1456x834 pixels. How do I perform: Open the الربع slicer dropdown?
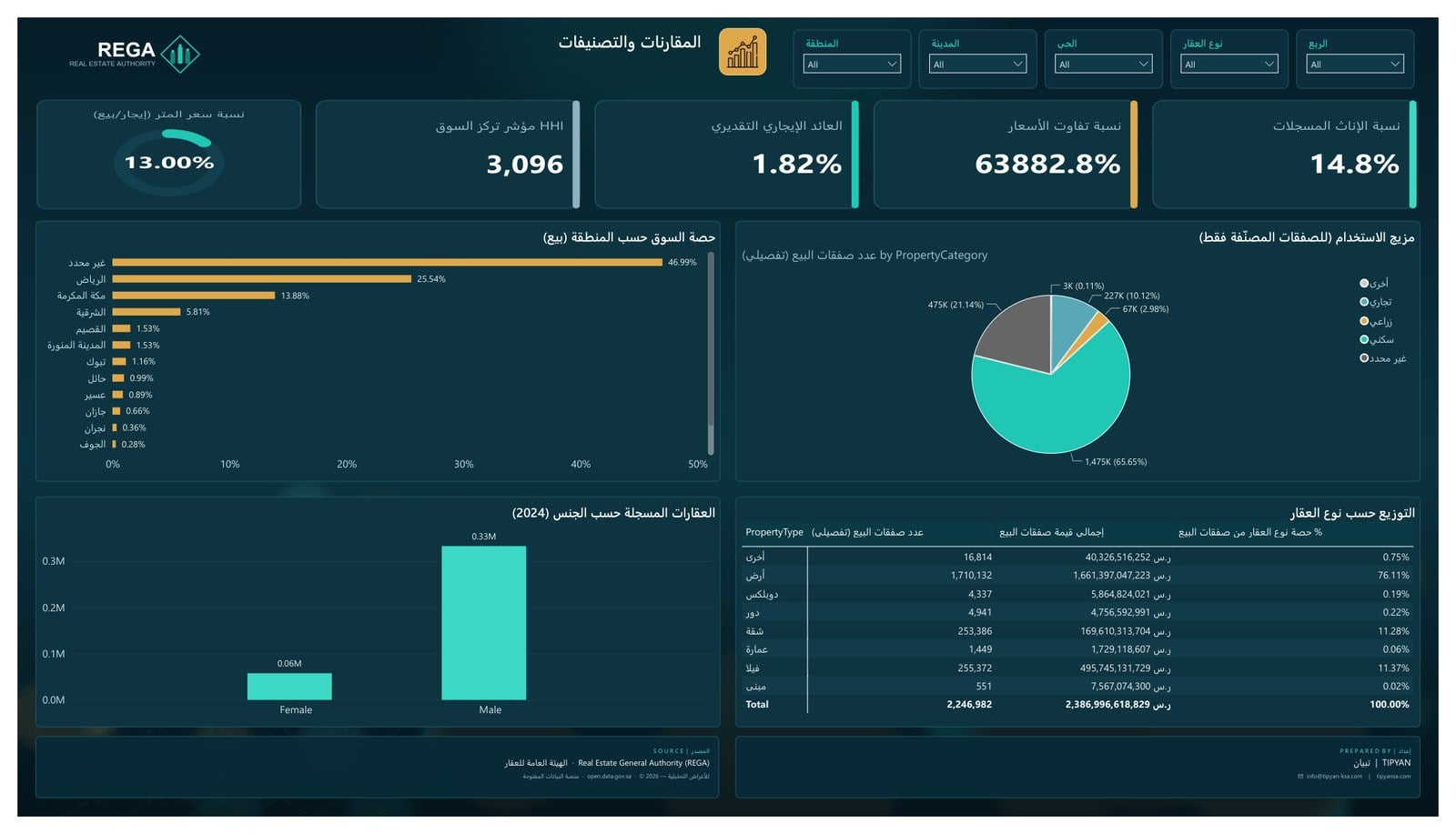(1355, 64)
